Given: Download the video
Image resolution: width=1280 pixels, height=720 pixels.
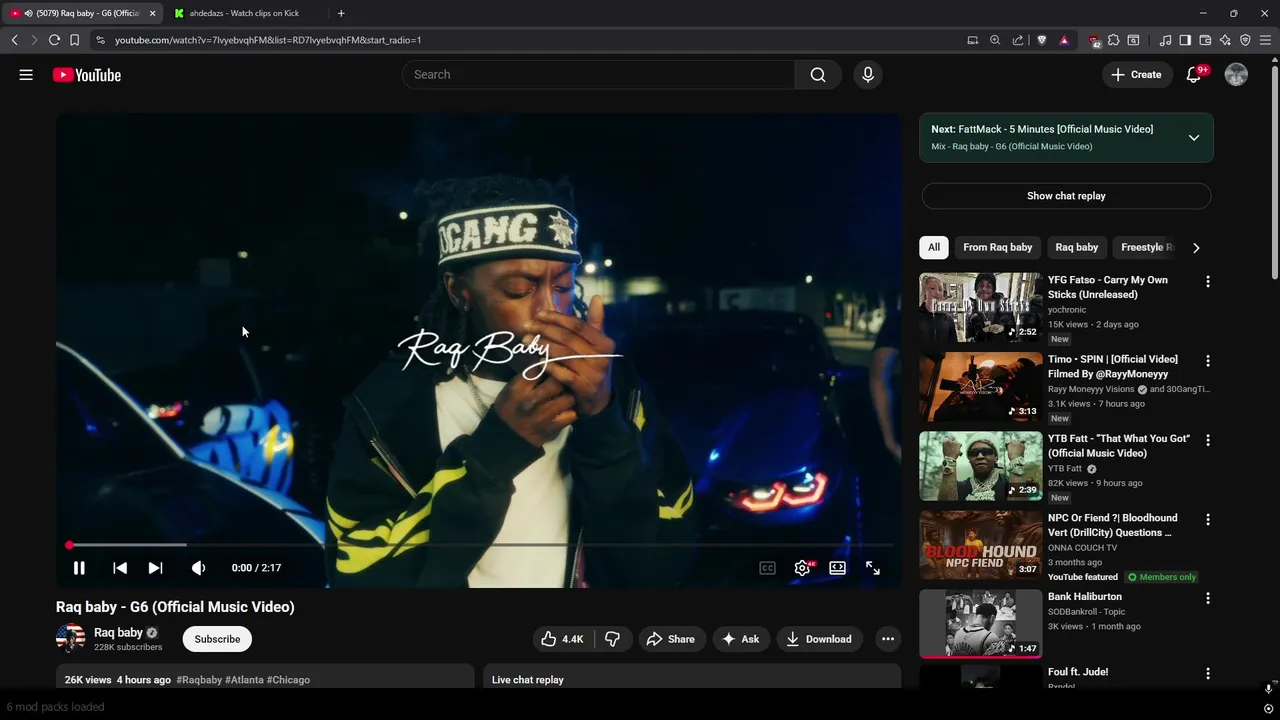Looking at the screenshot, I should pyautogui.click(x=819, y=639).
